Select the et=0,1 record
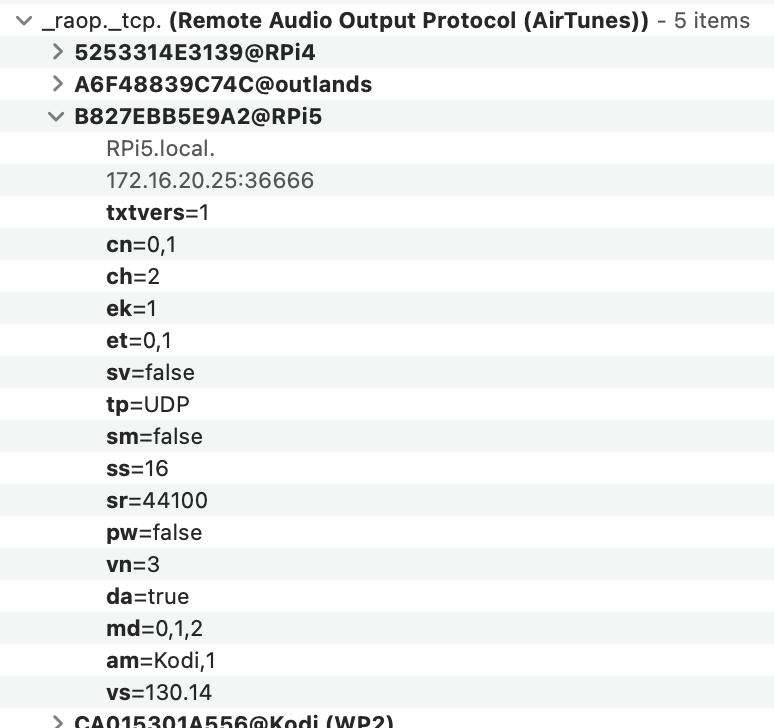 (x=387, y=340)
